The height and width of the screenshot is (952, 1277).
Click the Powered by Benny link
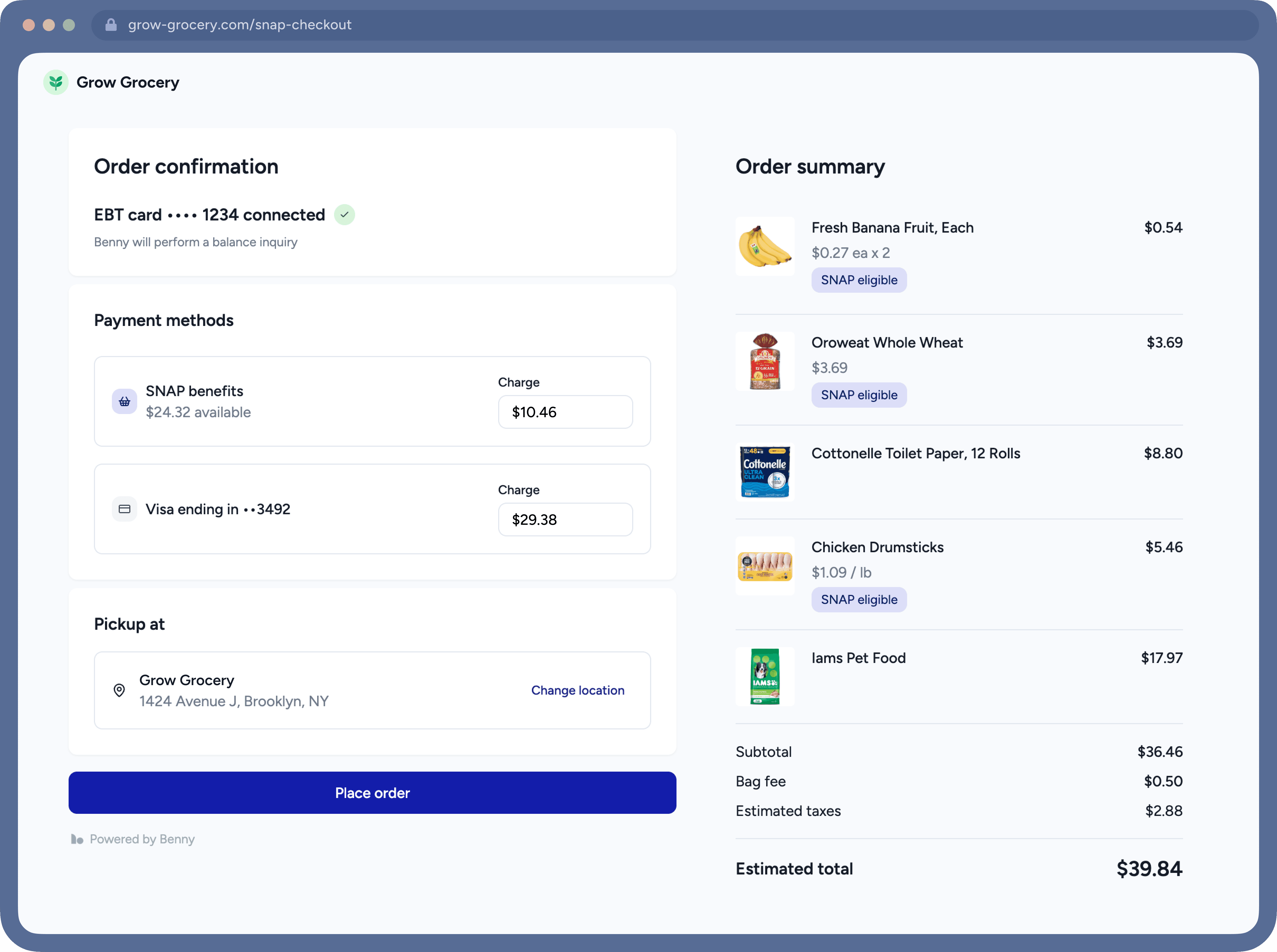[142, 839]
